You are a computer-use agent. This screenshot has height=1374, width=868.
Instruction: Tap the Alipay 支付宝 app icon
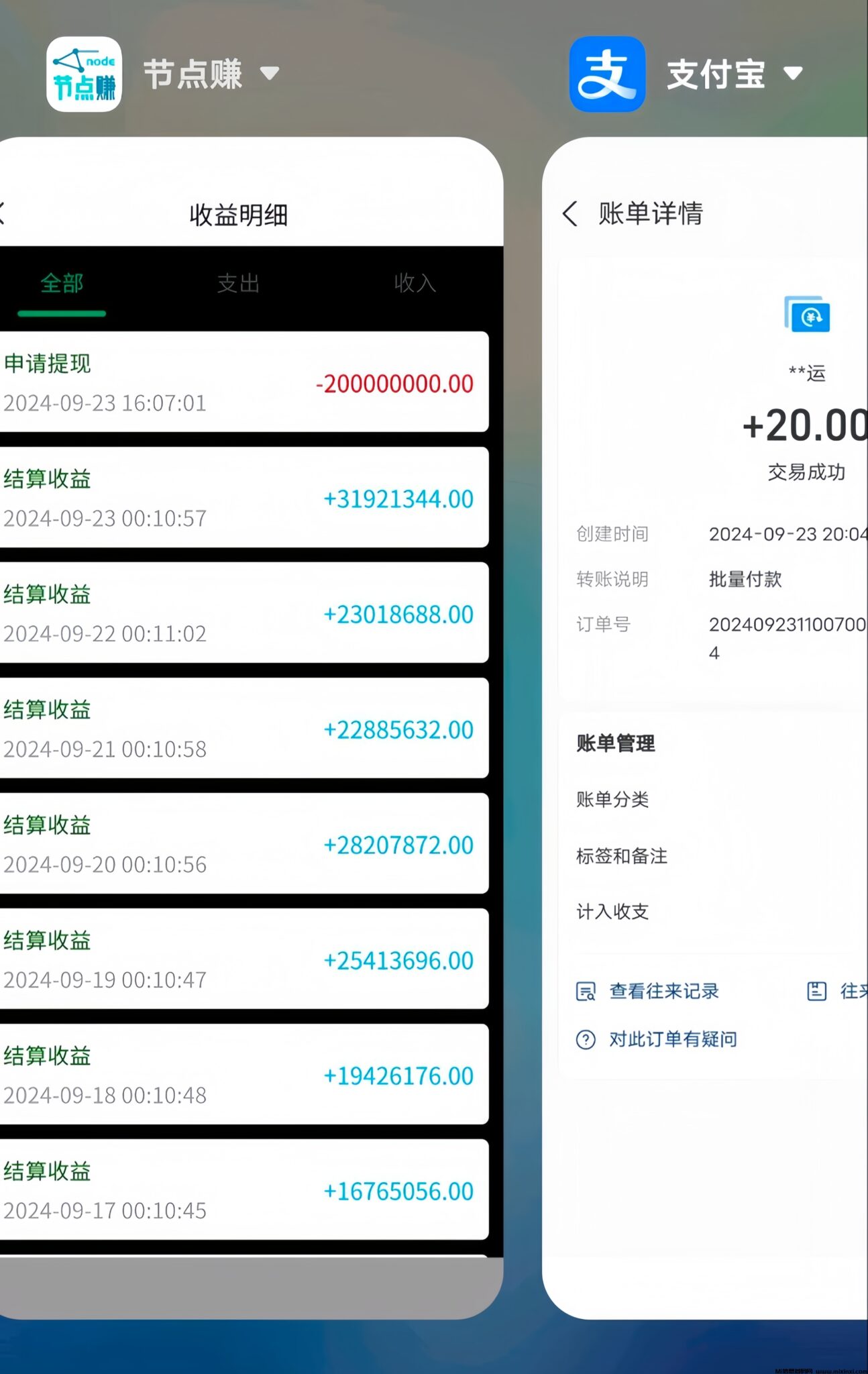pyautogui.click(x=607, y=74)
